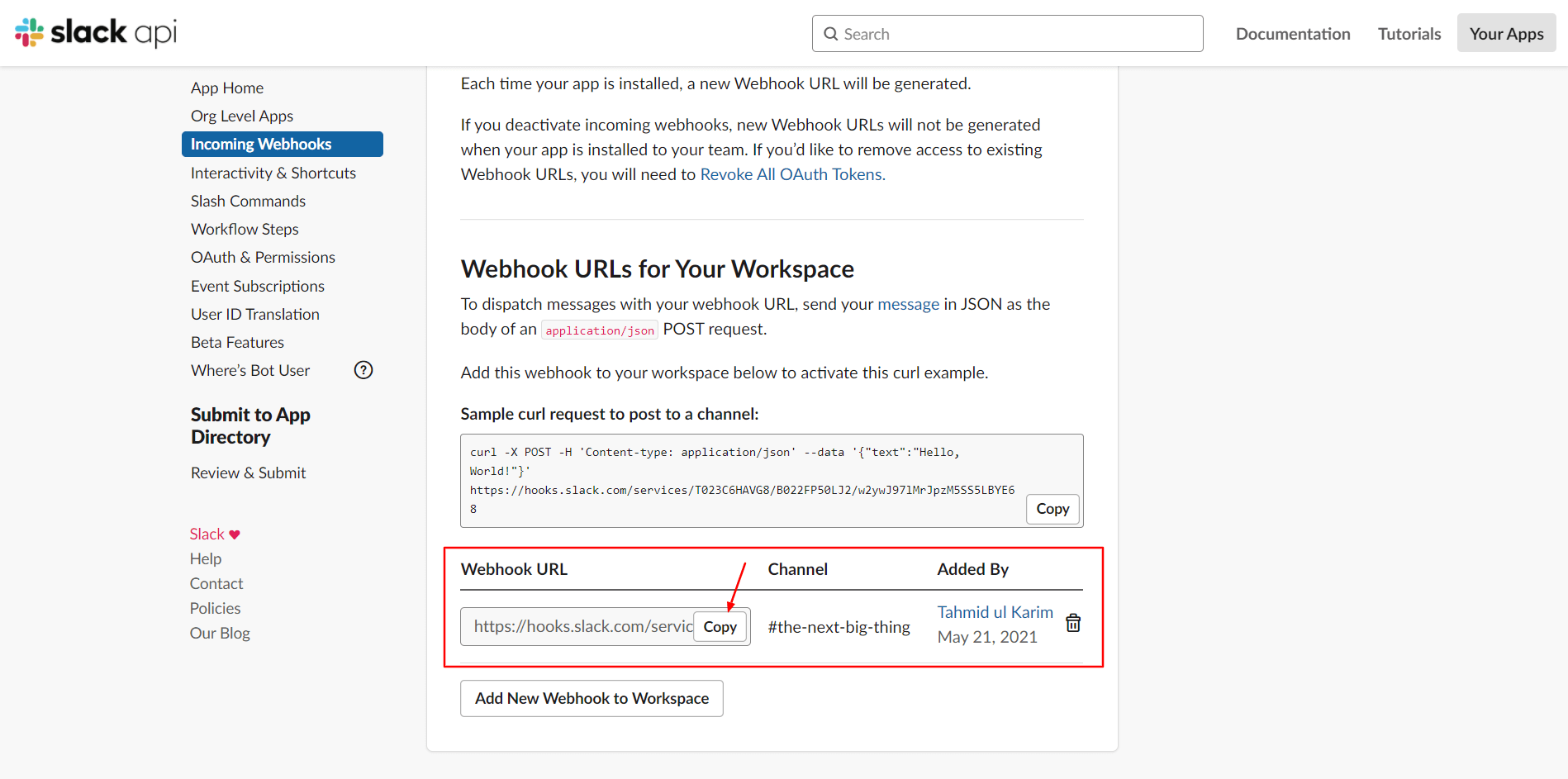Click Add New Webhook to Workspace
This screenshot has width=1568, height=779.
coord(592,698)
